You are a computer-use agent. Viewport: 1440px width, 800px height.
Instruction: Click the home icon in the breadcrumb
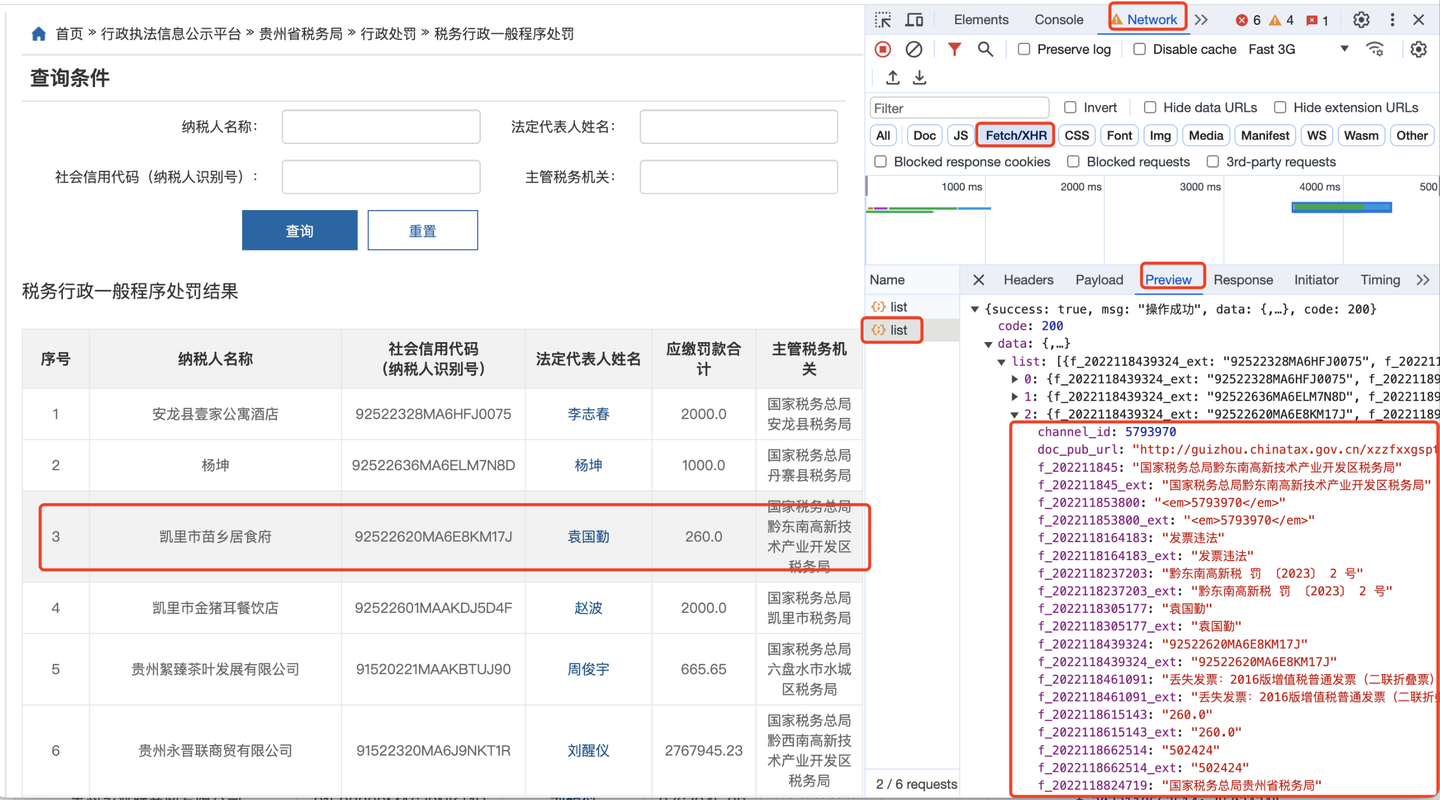tap(38, 34)
